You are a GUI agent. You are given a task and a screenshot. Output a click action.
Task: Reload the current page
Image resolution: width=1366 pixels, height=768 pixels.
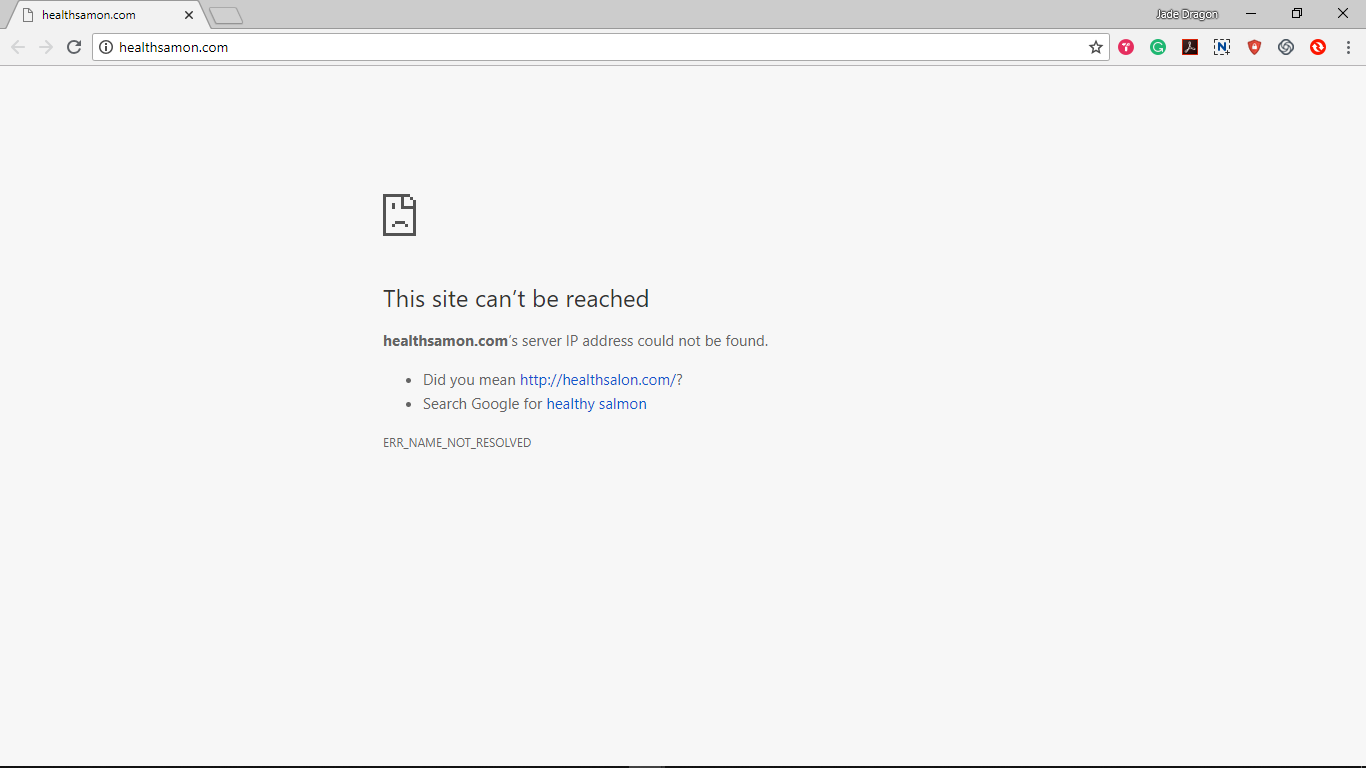[x=74, y=47]
